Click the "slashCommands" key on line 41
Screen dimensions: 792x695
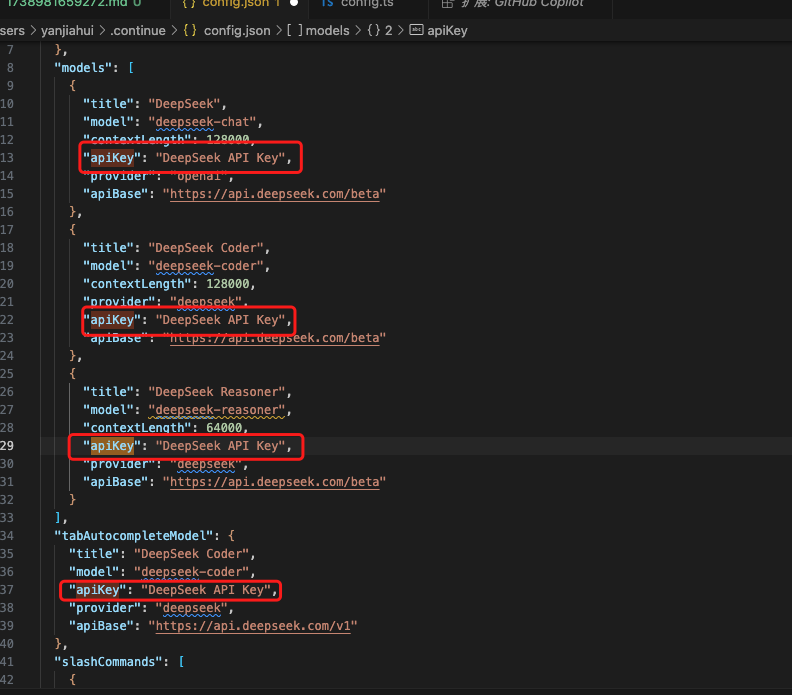(x=106, y=661)
